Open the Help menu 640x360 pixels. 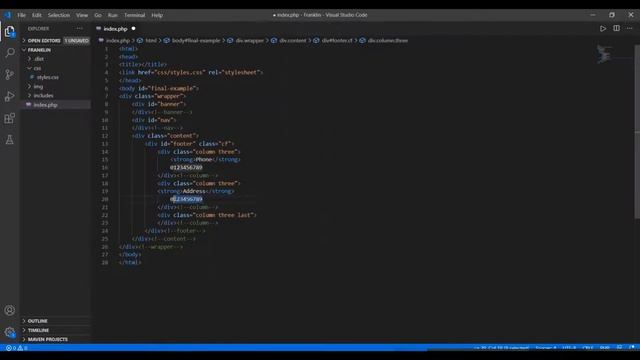pyautogui.click(x=157, y=15)
